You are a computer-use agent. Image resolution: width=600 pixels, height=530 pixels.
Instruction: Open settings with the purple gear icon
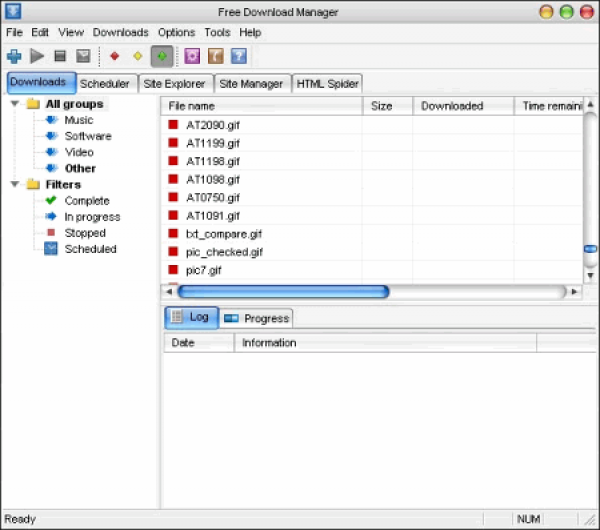point(192,56)
